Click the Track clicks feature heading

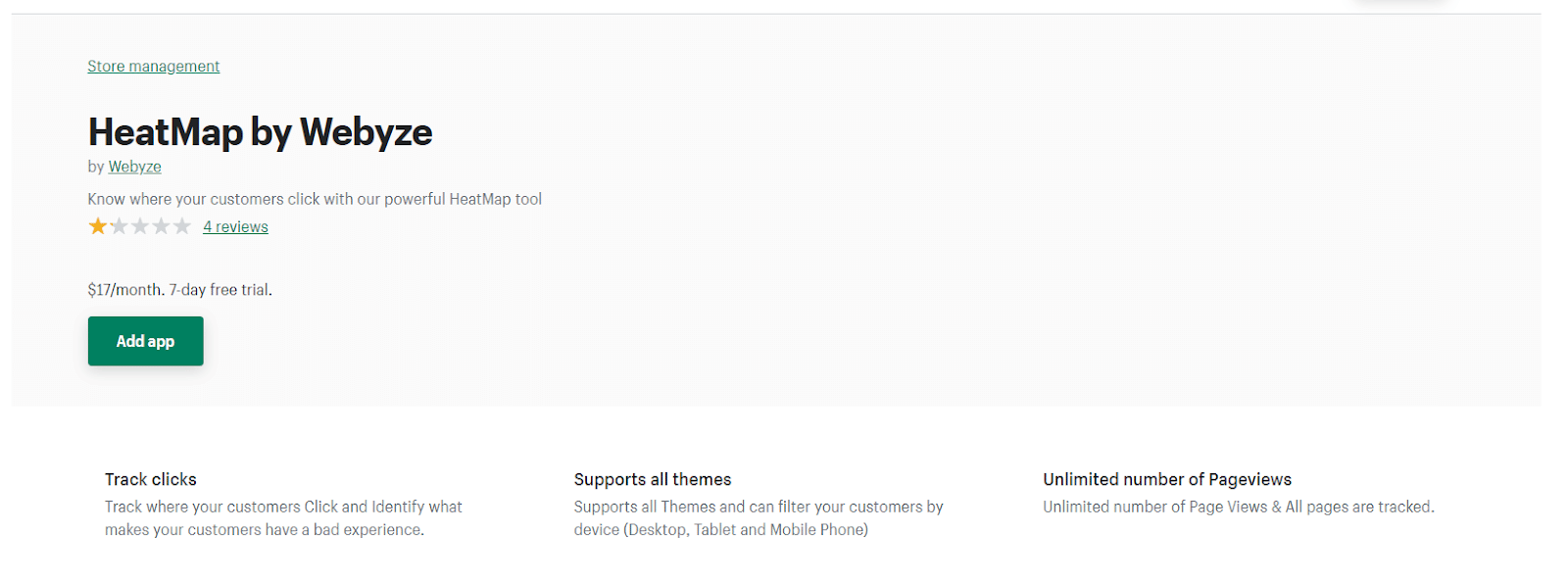pos(150,479)
